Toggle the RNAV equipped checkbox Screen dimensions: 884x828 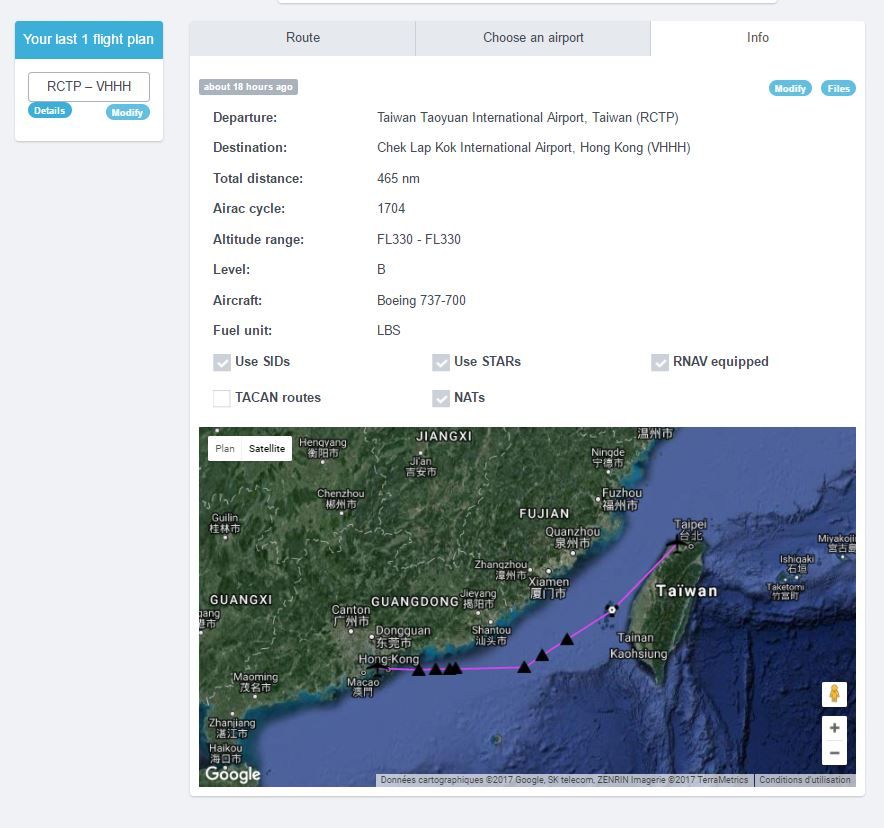pos(660,362)
